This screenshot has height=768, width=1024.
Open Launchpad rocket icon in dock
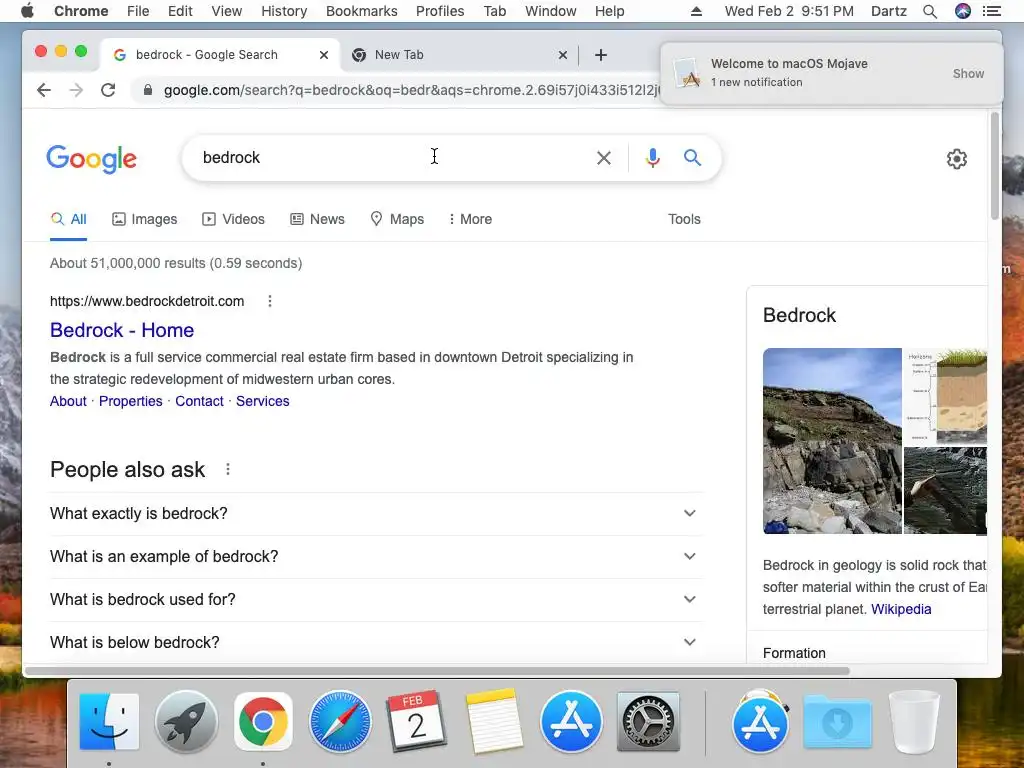tap(186, 722)
